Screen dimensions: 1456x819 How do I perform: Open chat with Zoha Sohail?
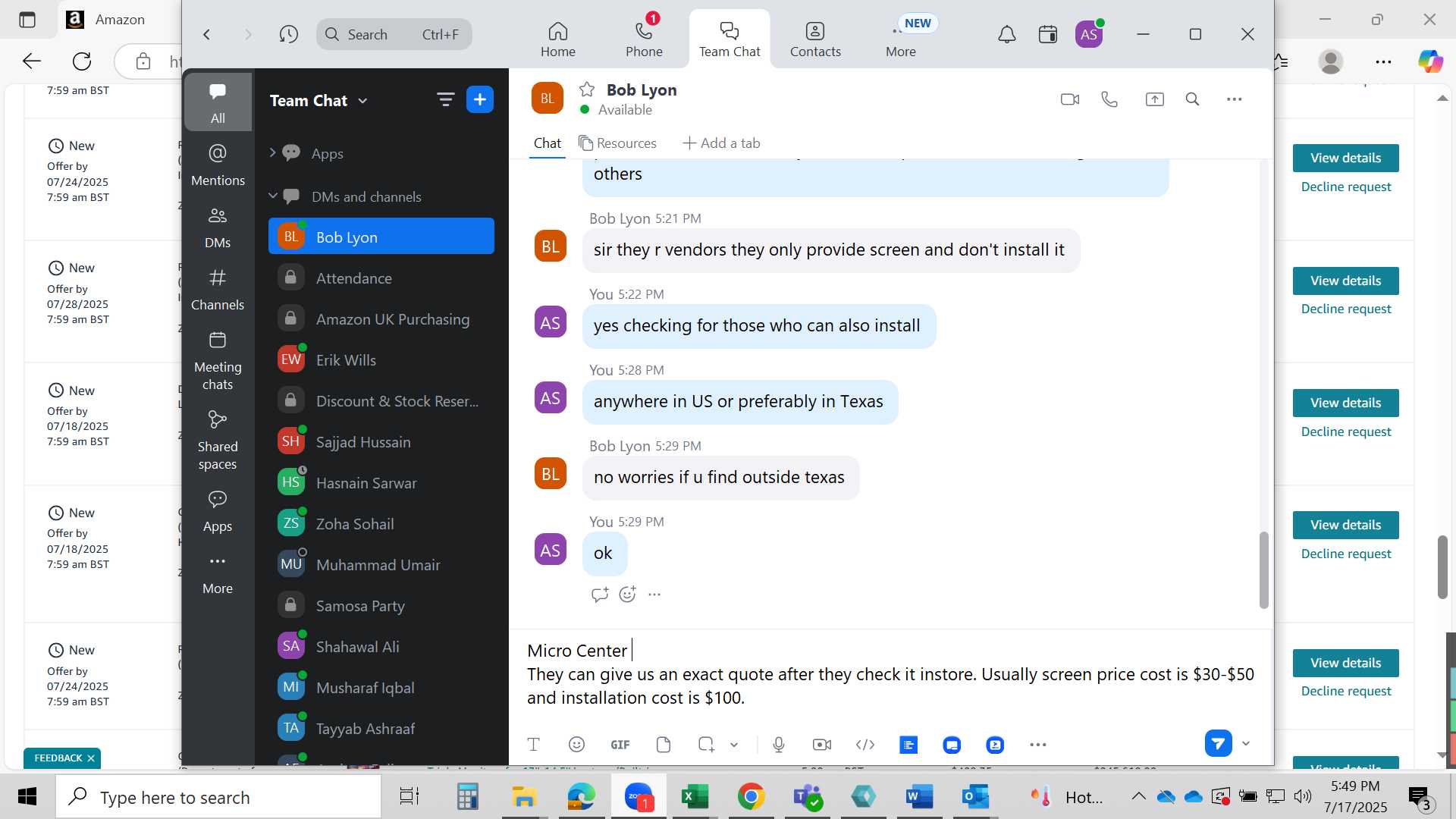(x=381, y=524)
